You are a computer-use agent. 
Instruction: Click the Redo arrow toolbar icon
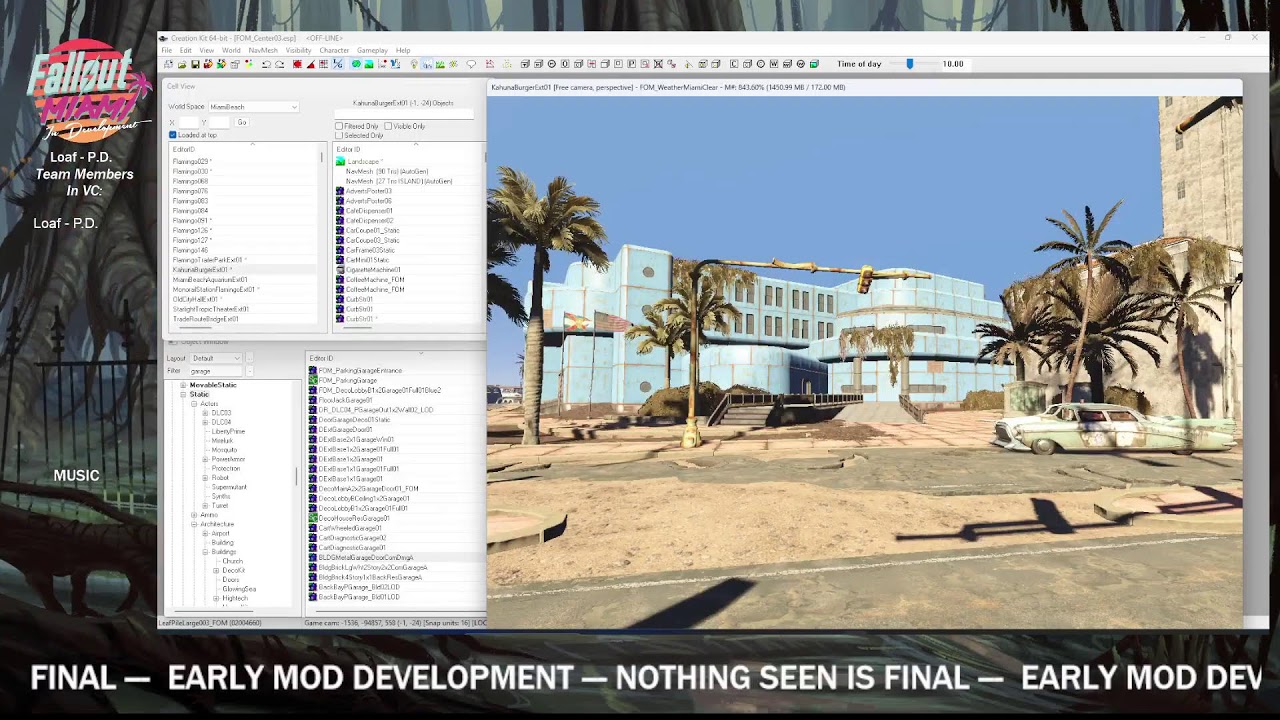tap(280, 64)
